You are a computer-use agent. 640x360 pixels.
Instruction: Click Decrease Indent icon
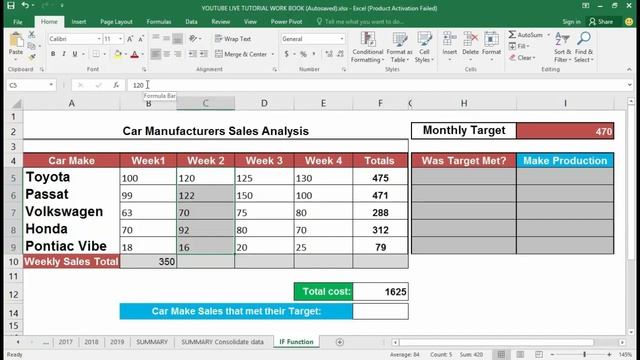[193, 54]
